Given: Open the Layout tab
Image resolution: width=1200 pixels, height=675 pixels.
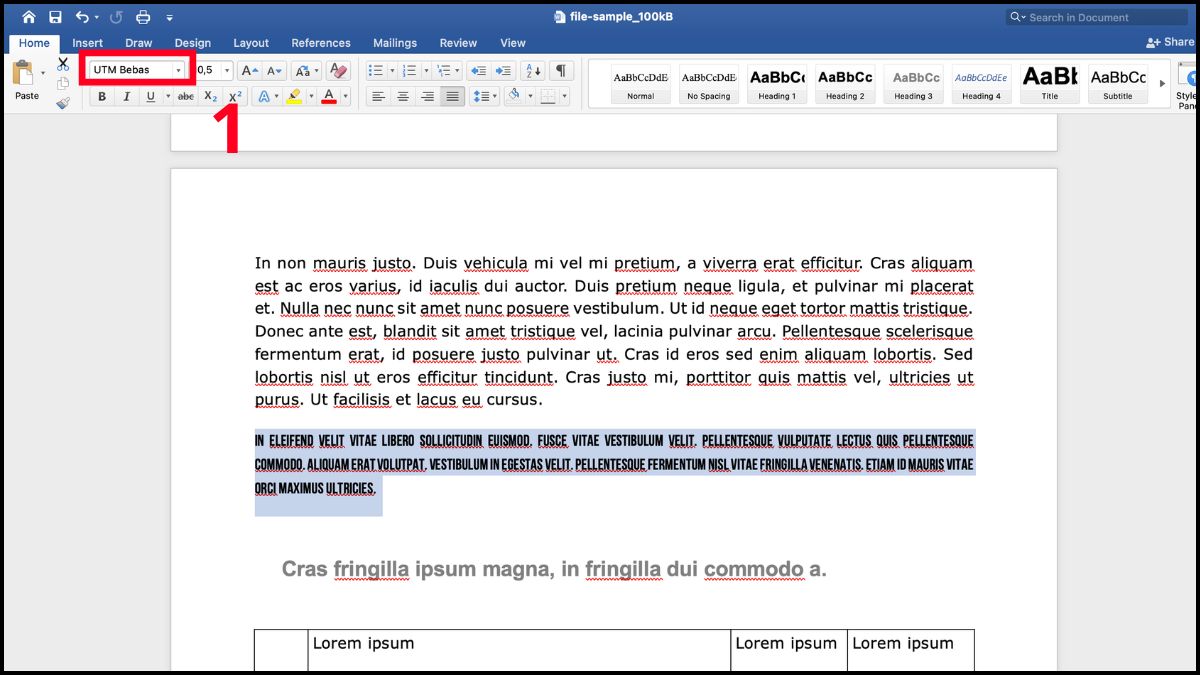Looking at the screenshot, I should (251, 43).
